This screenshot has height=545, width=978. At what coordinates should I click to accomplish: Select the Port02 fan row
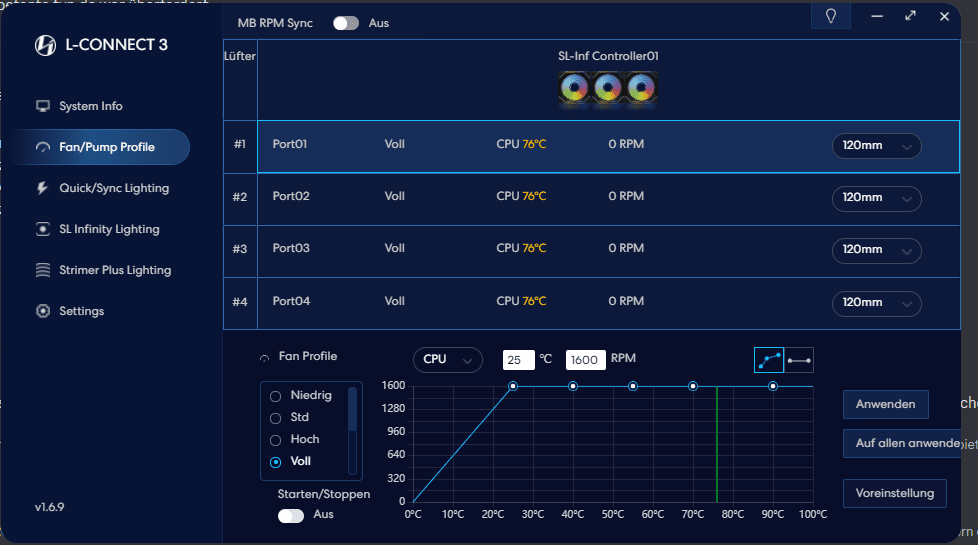tap(608, 199)
